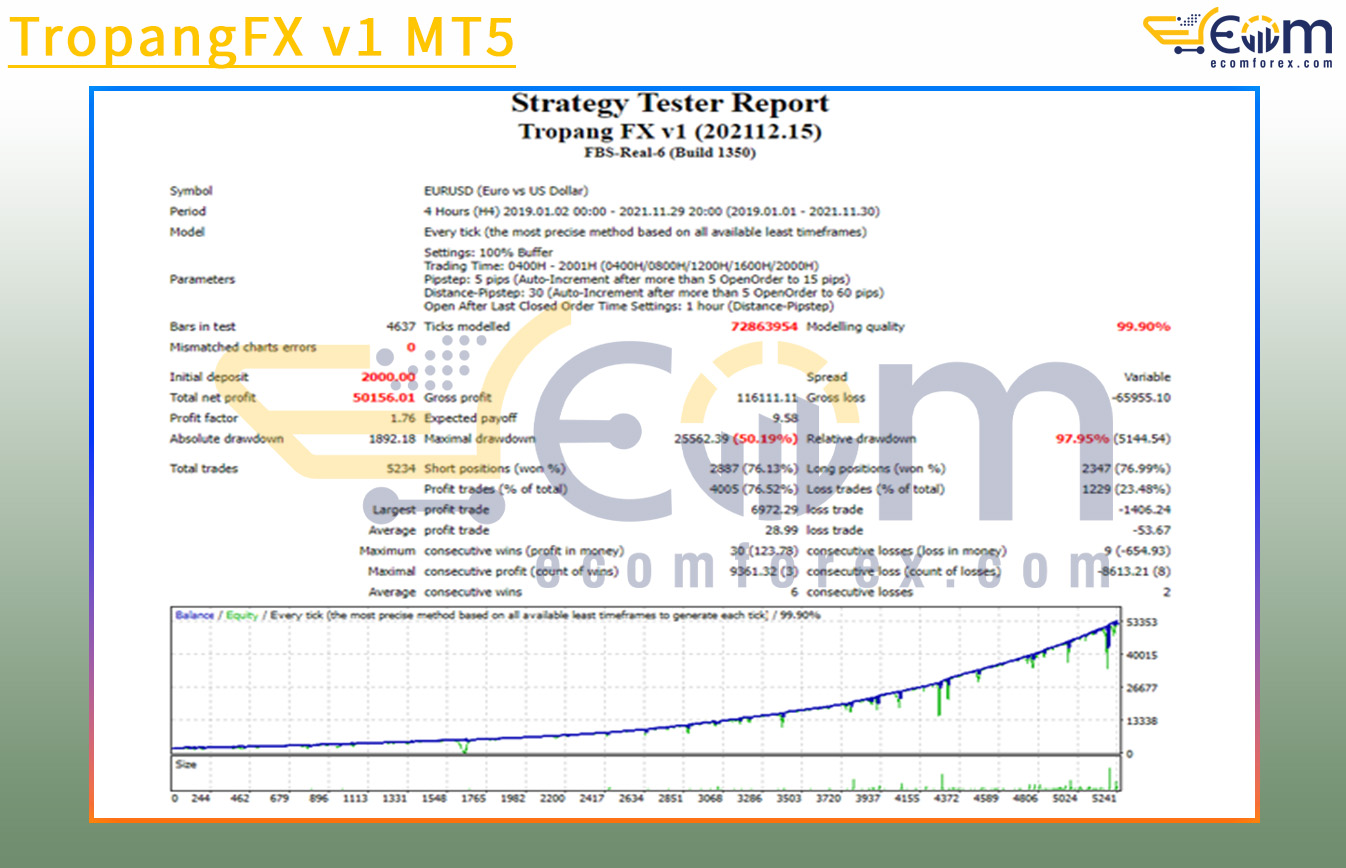Click the Absolute drawdown value 1892.18

(392, 439)
